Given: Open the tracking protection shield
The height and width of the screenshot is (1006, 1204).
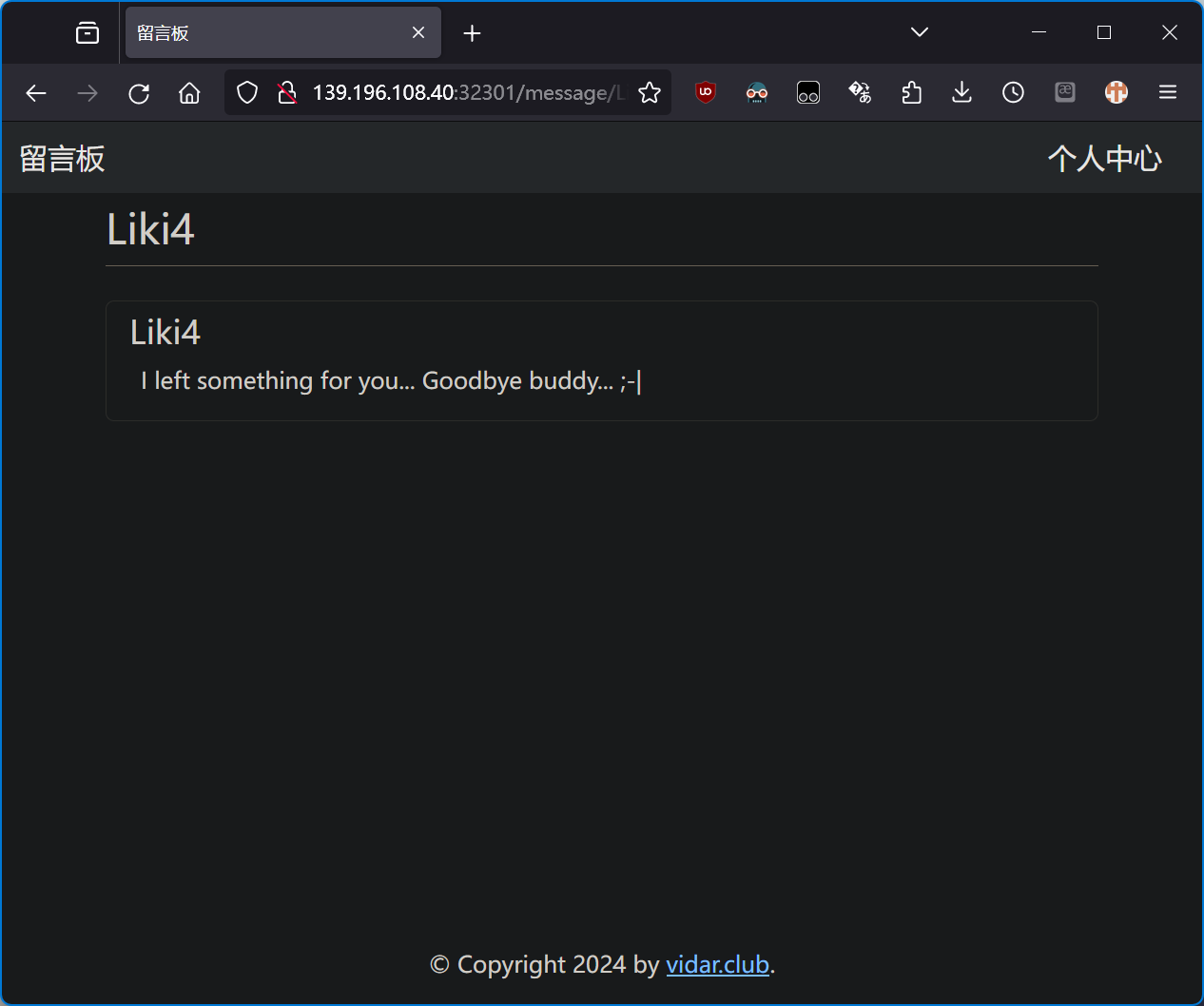Looking at the screenshot, I should point(247,92).
